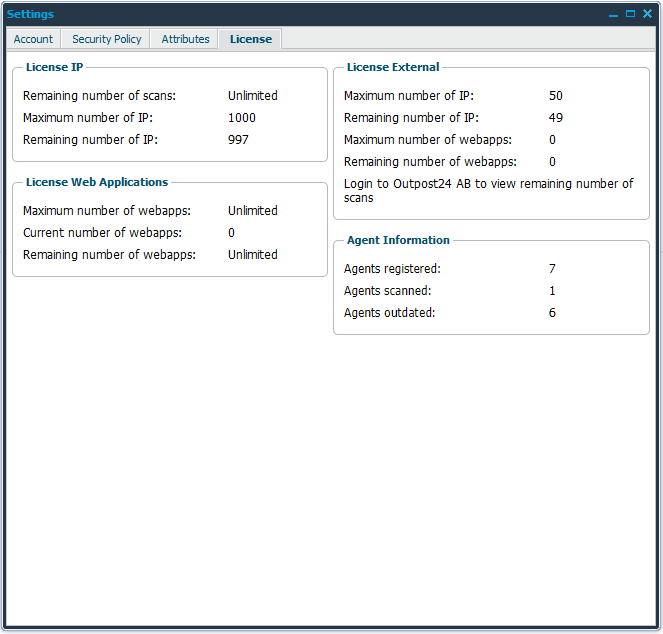663x634 pixels.
Task: Close the Settings window
Action: 647,14
